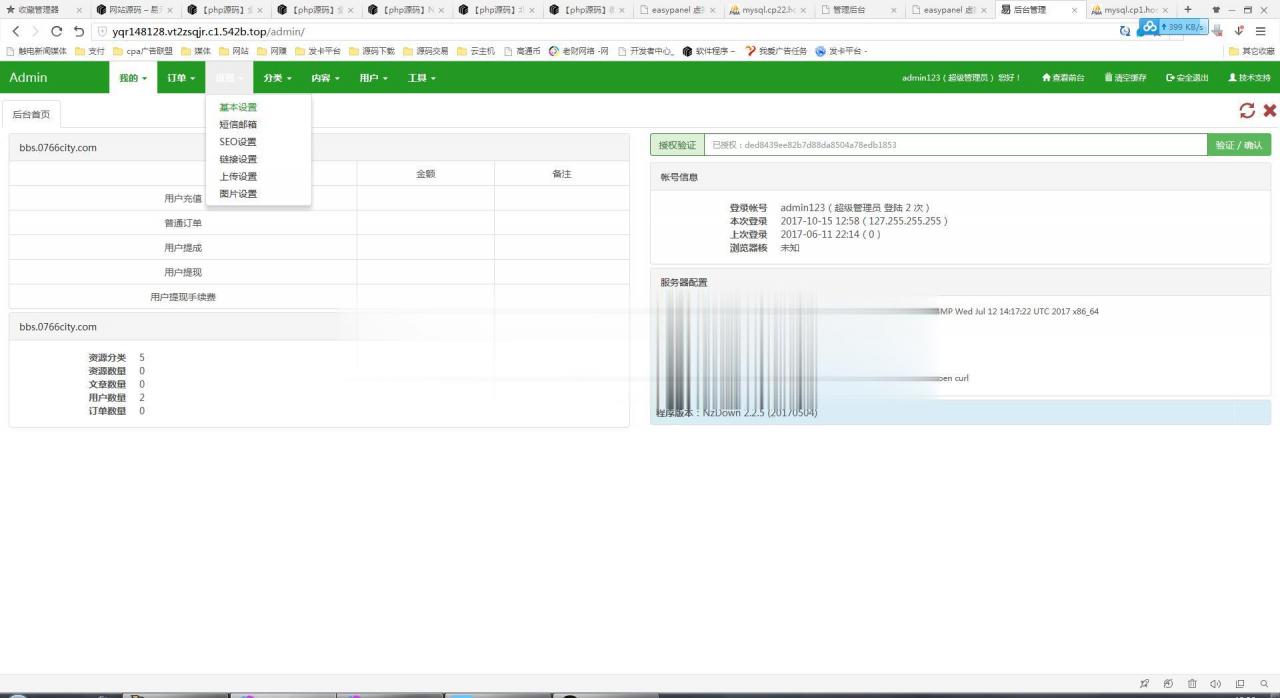Open the 源码下载 bookmark folder
1280x698 pixels.
click(x=372, y=51)
